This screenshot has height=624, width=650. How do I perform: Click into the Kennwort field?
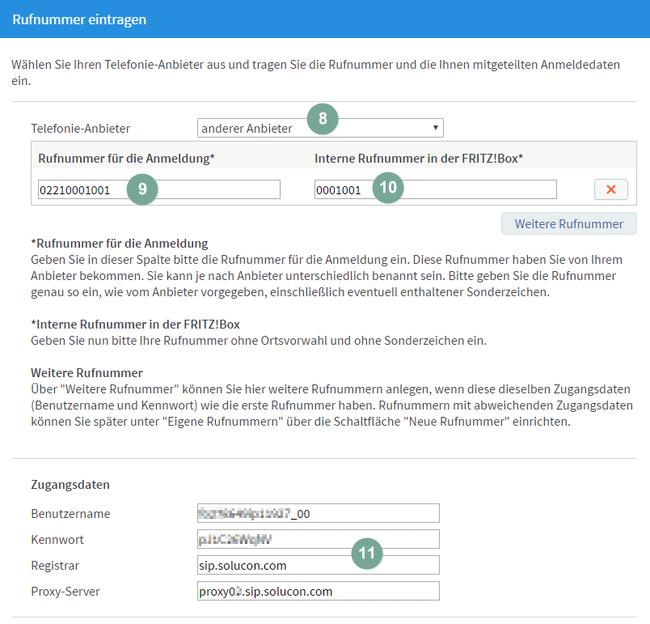click(x=318, y=539)
